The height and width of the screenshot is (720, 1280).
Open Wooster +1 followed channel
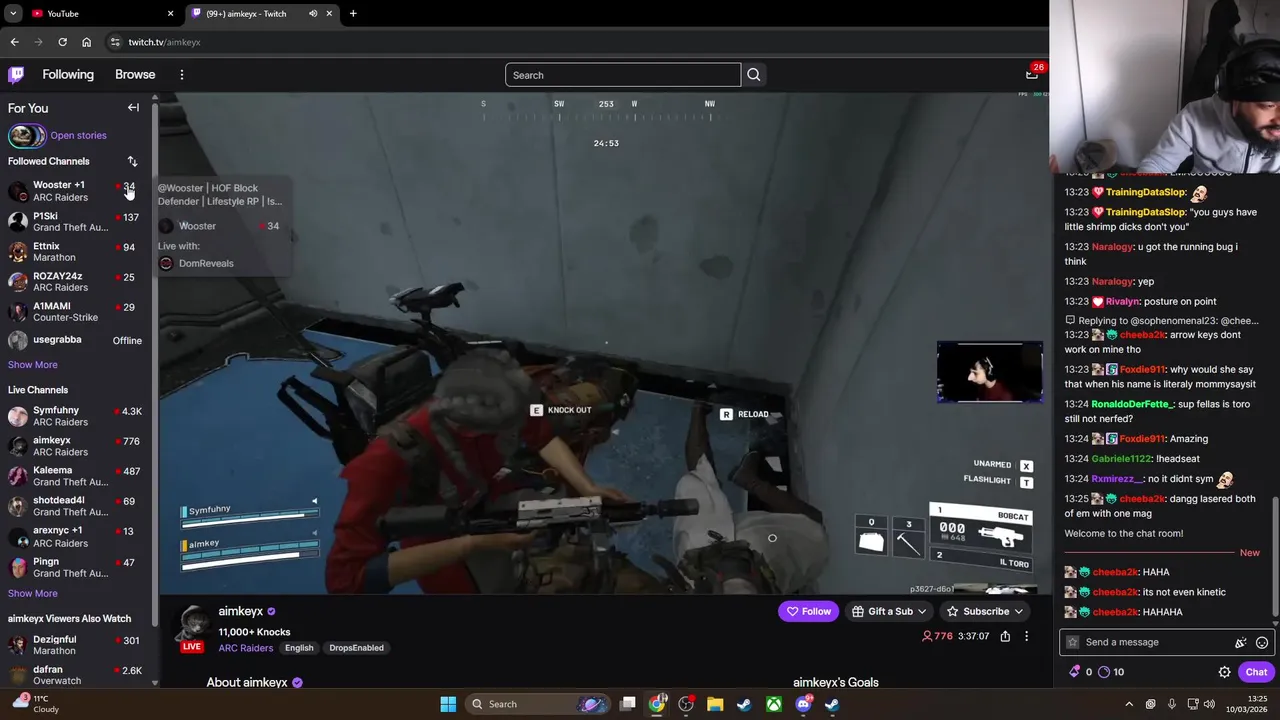(76, 191)
